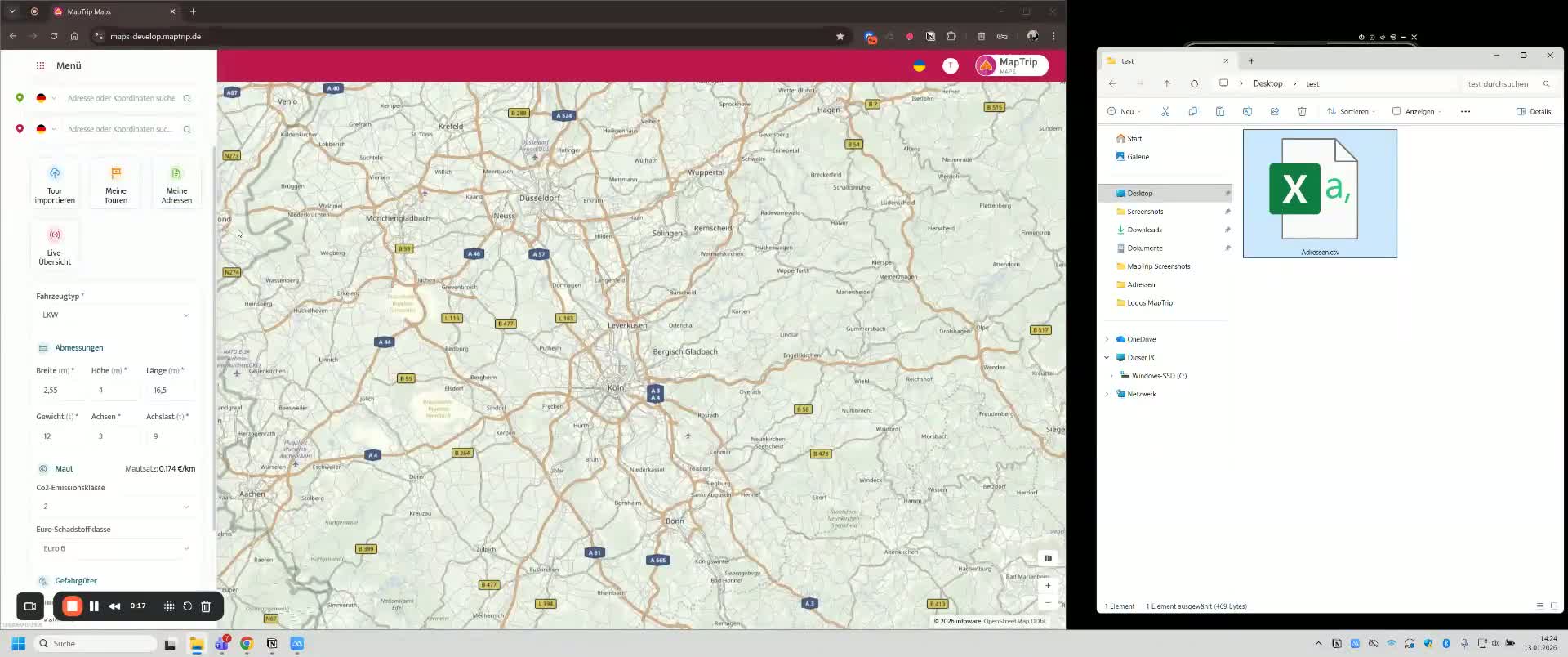
Task: Click the Neu button in Explorer
Action: tap(1124, 111)
